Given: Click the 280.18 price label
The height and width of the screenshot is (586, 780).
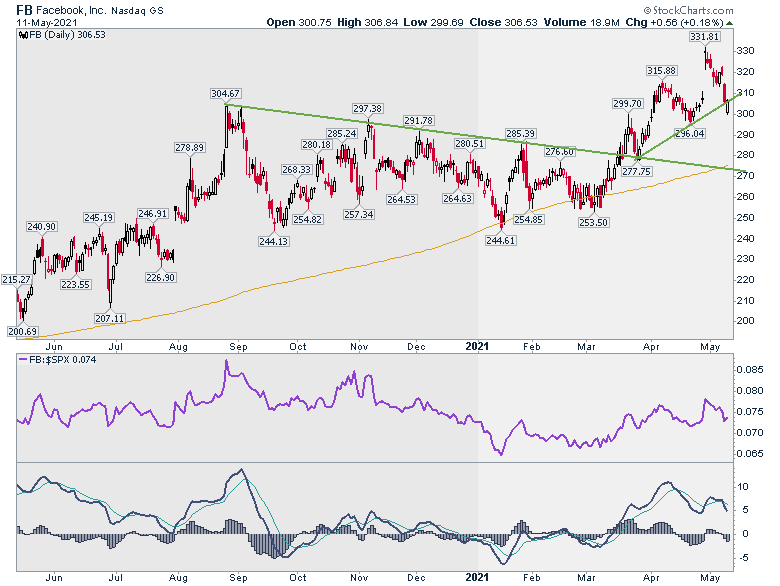Looking at the screenshot, I should tap(316, 145).
